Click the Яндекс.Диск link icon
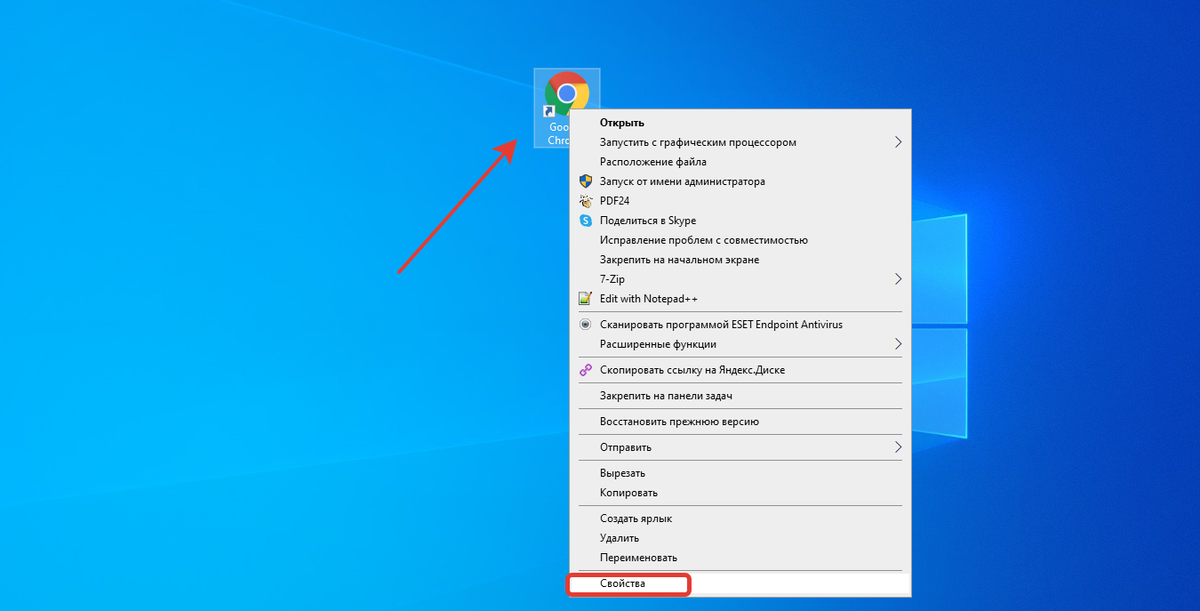 [x=586, y=370]
